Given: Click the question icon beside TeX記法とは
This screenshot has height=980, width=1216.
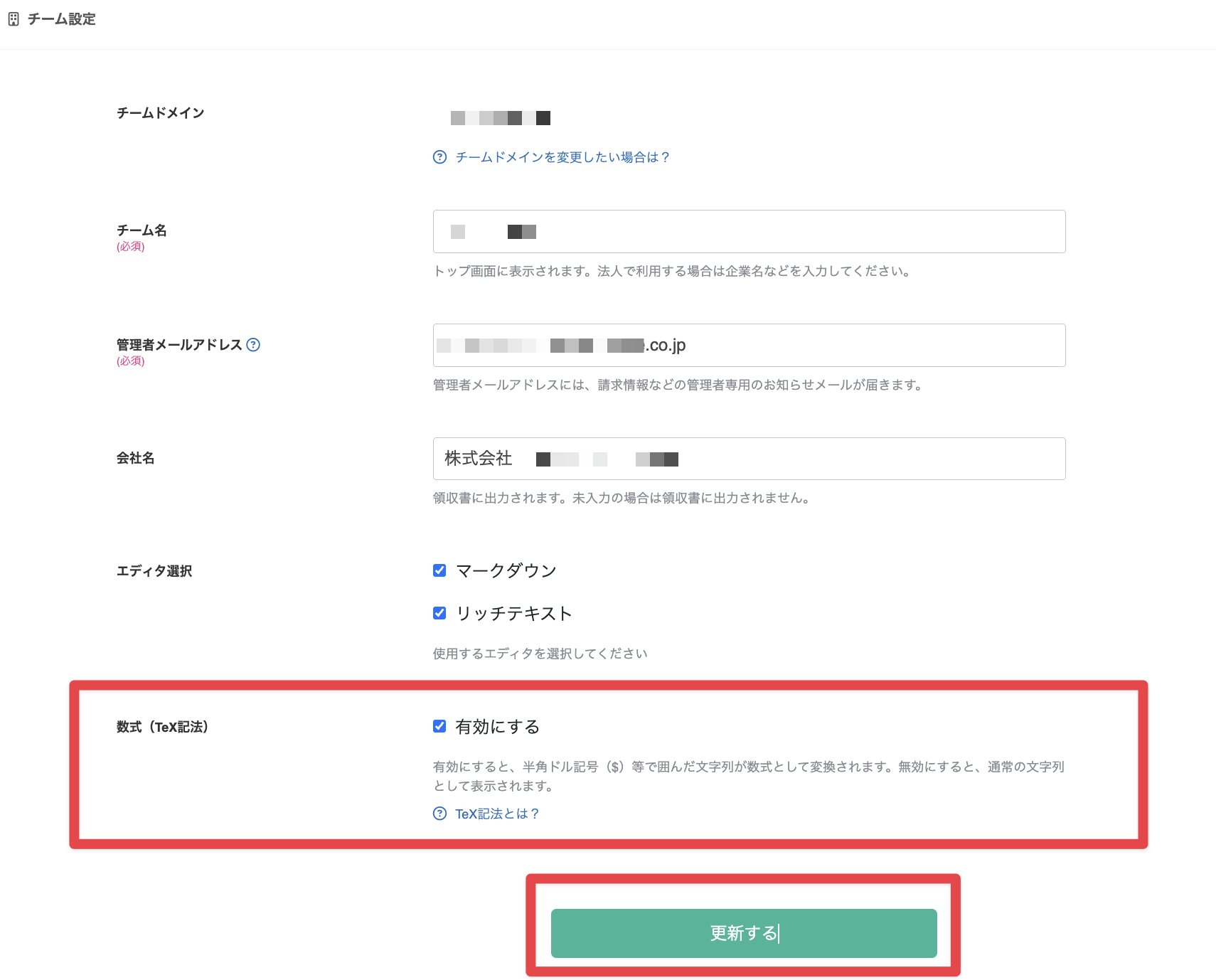Looking at the screenshot, I should click(440, 814).
